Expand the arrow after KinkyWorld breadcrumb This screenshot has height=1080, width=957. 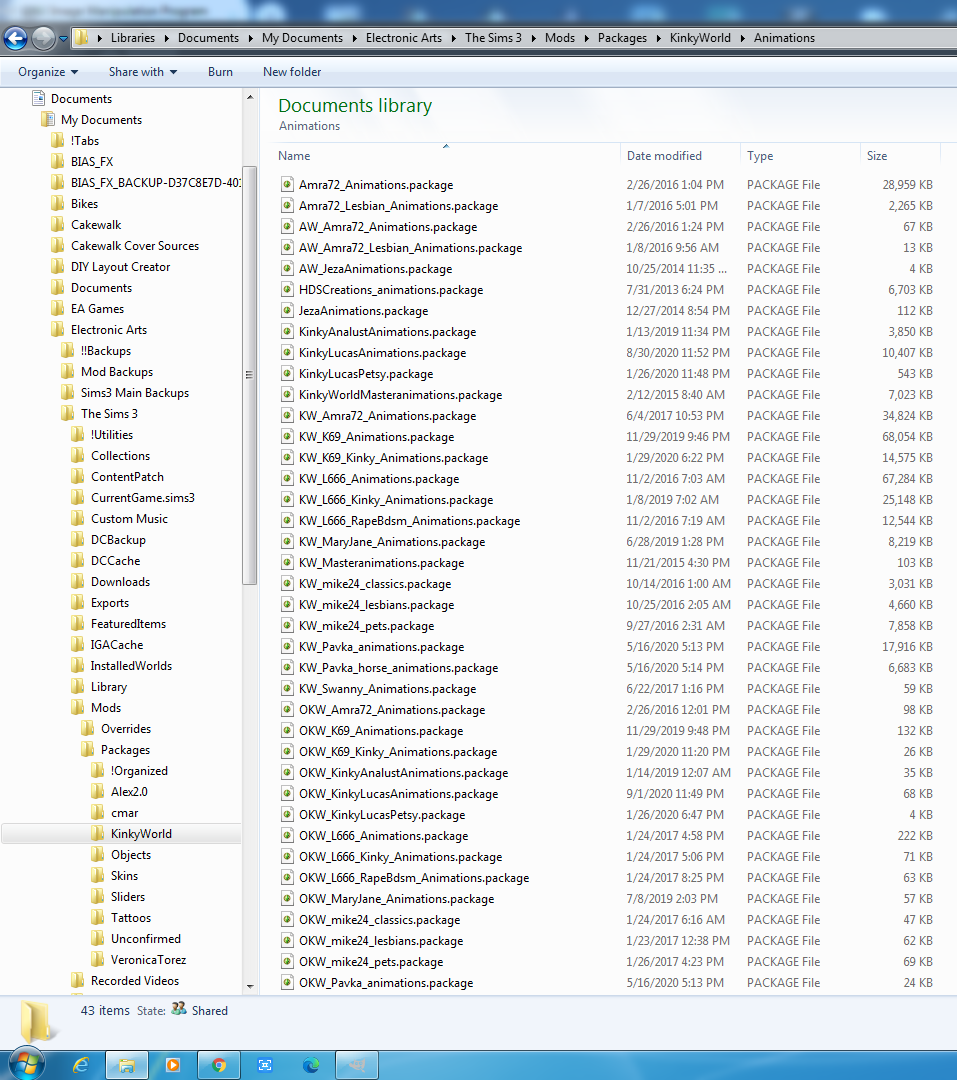tap(743, 39)
